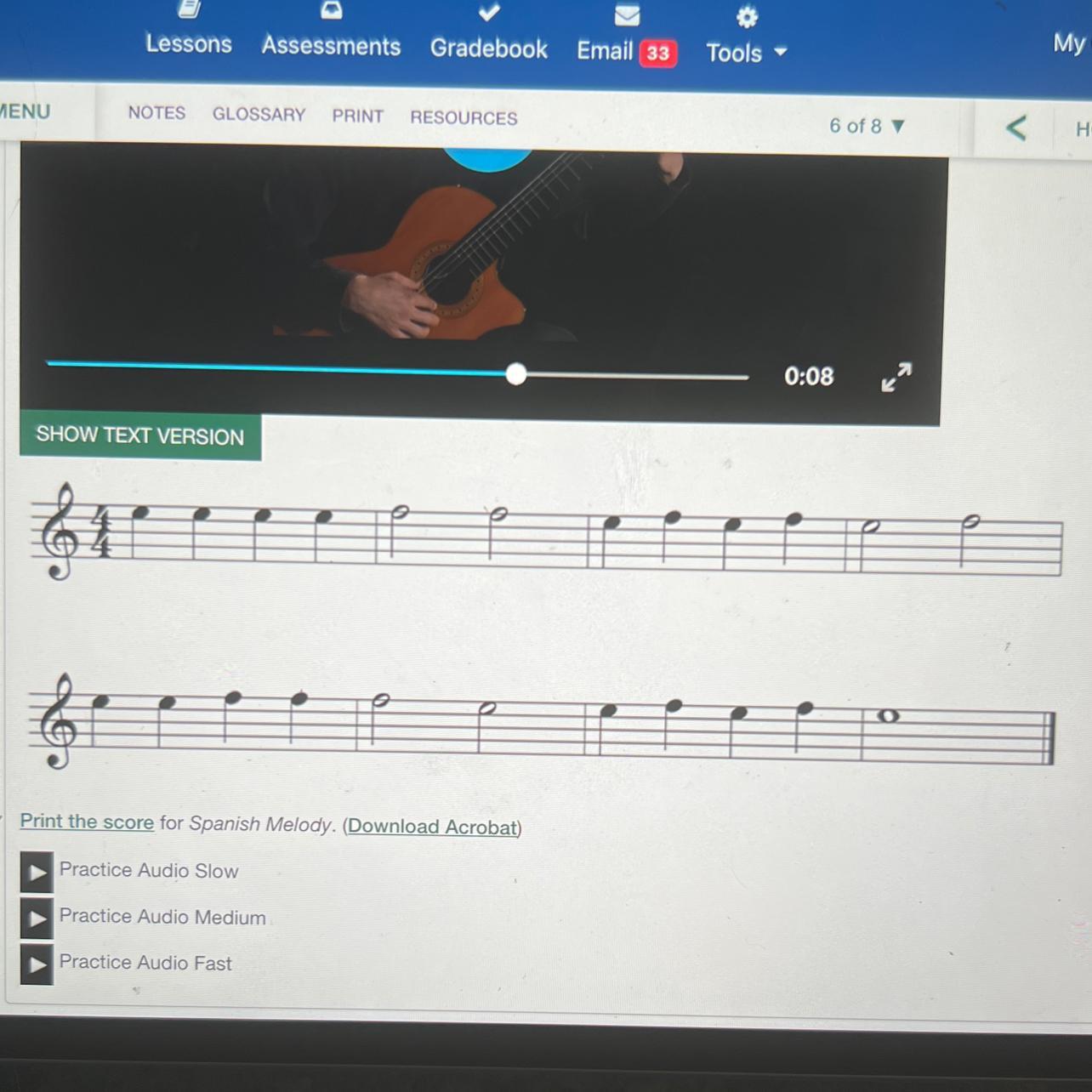
Task: Open the MENU panel
Action: 25,111
